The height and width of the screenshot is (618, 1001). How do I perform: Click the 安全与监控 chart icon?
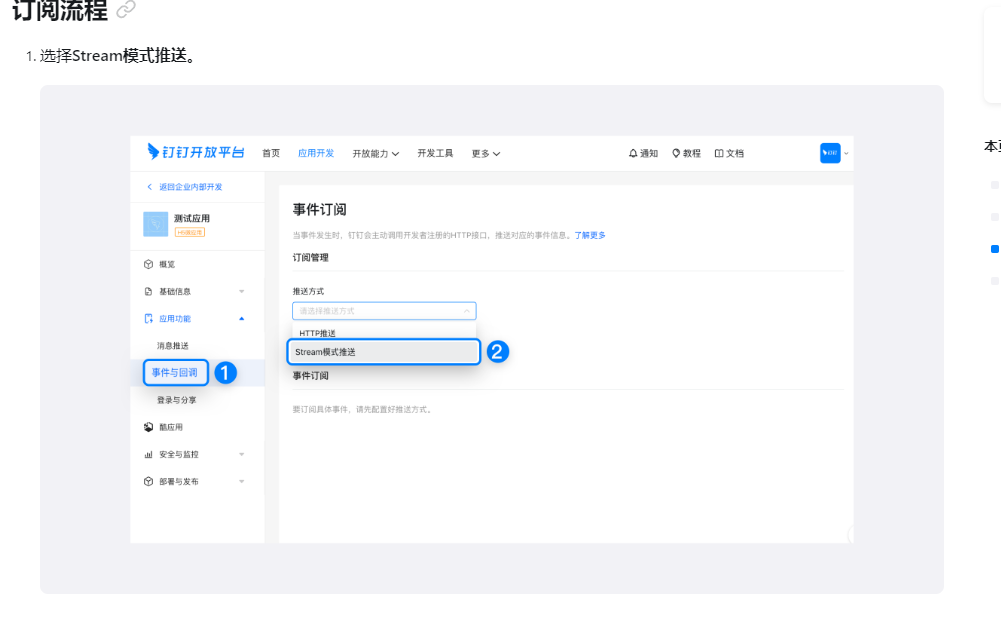pos(149,455)
